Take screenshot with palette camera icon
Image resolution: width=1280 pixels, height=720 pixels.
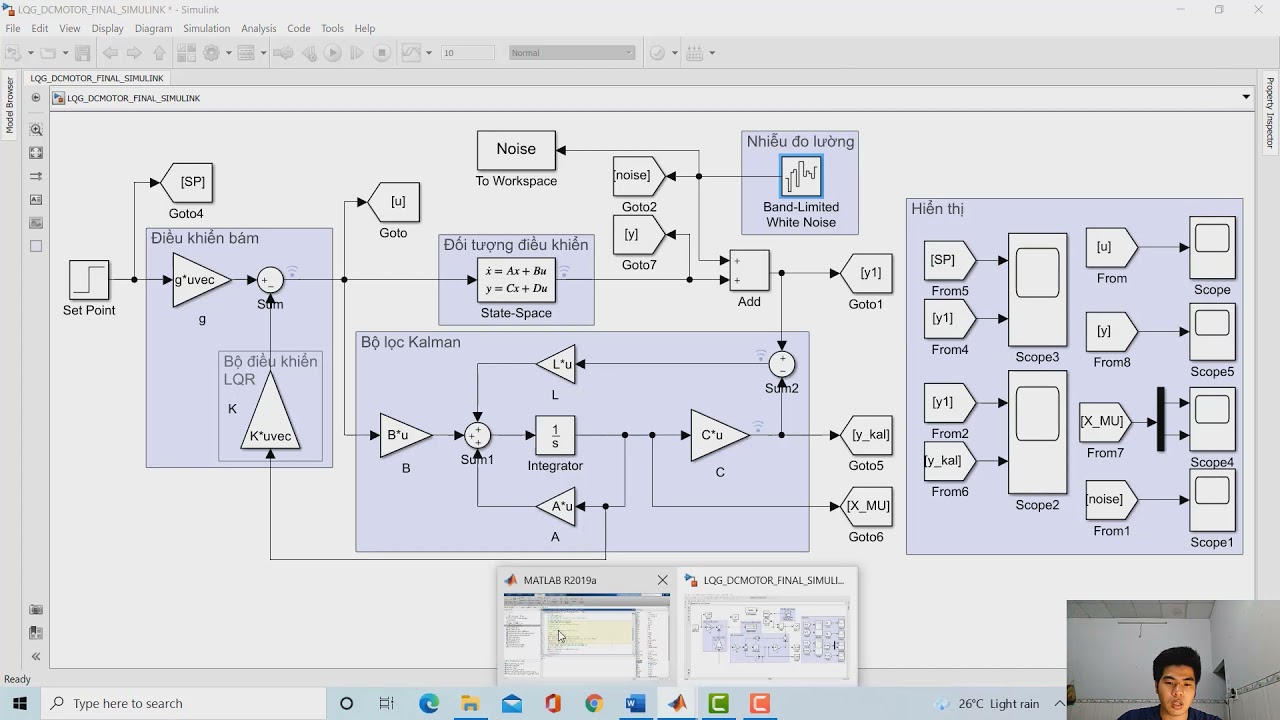36,609
